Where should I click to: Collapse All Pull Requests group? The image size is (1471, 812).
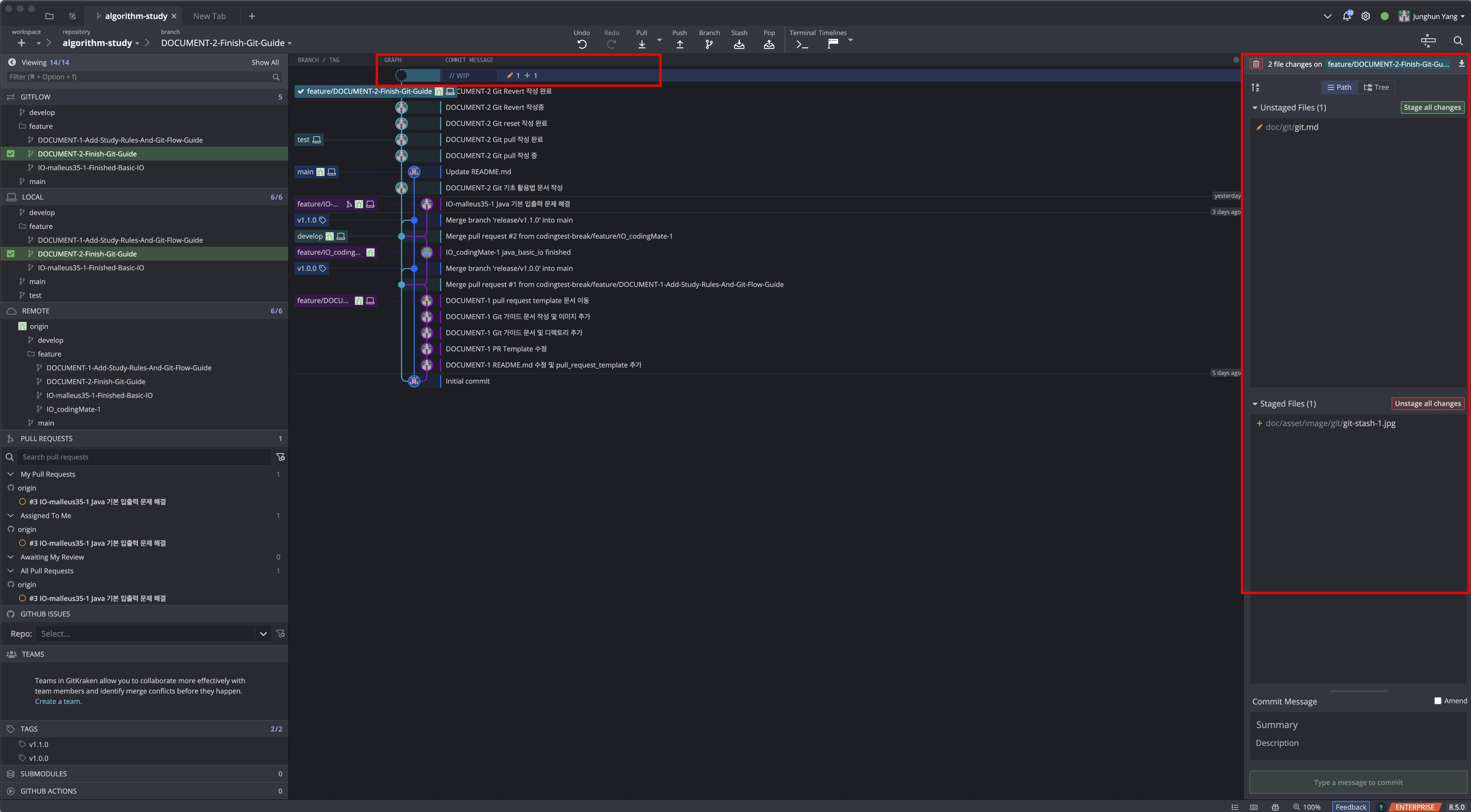pyautogui.click(x=11, y=570)
